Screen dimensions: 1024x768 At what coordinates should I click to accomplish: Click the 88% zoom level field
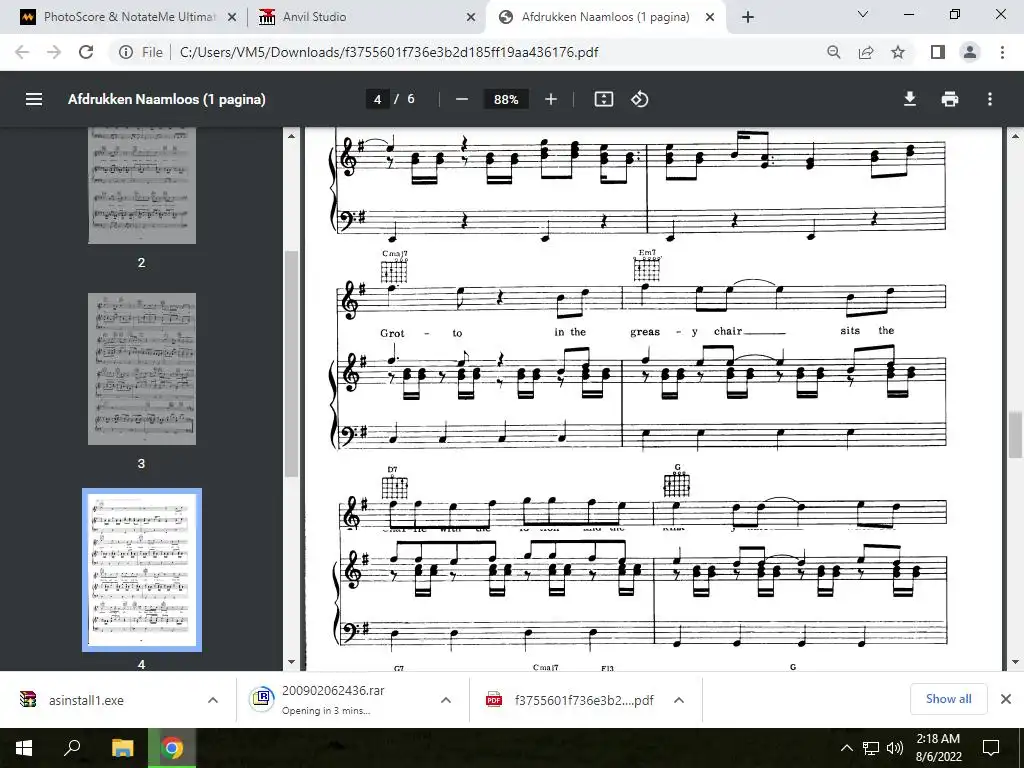(505, 99)
